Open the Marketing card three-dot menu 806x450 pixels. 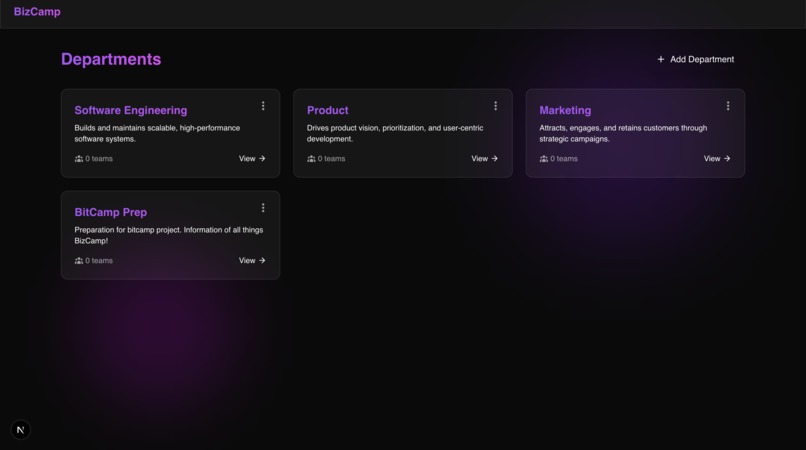point(727,106)
